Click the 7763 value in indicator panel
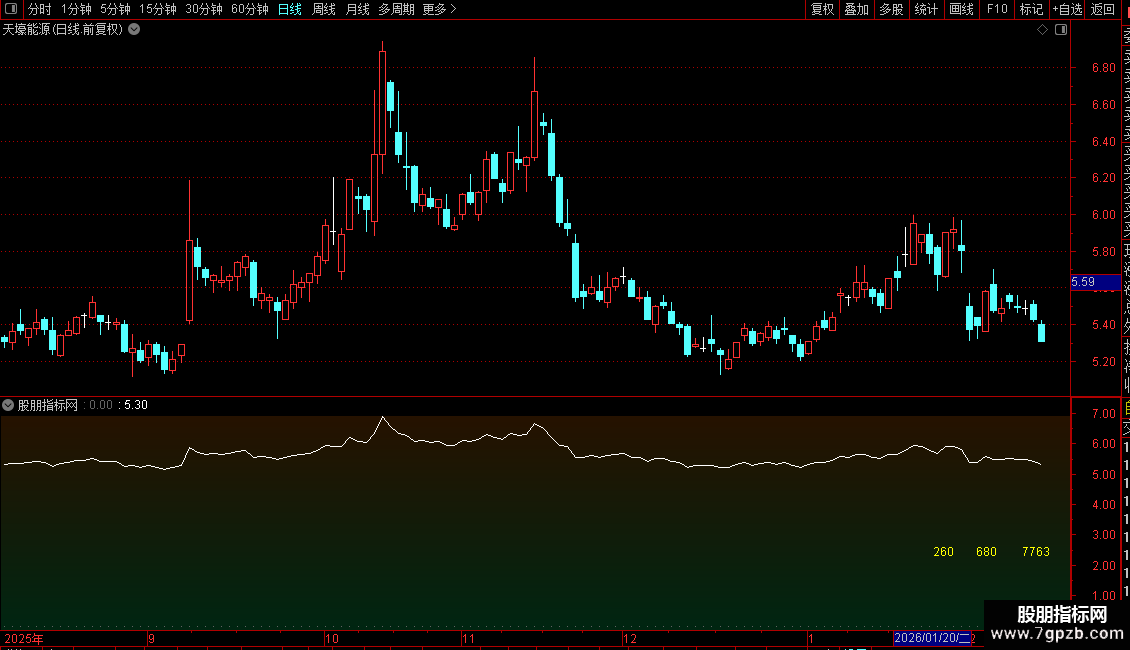The image size is (1130, 650). coord(1036,552)
